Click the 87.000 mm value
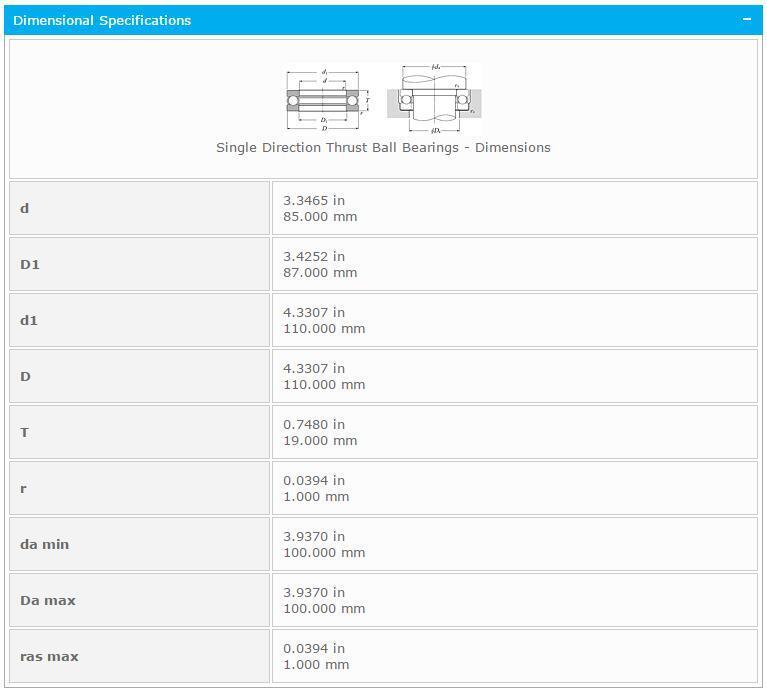Viewport: 767px width, 695px height. click(320, 273)
